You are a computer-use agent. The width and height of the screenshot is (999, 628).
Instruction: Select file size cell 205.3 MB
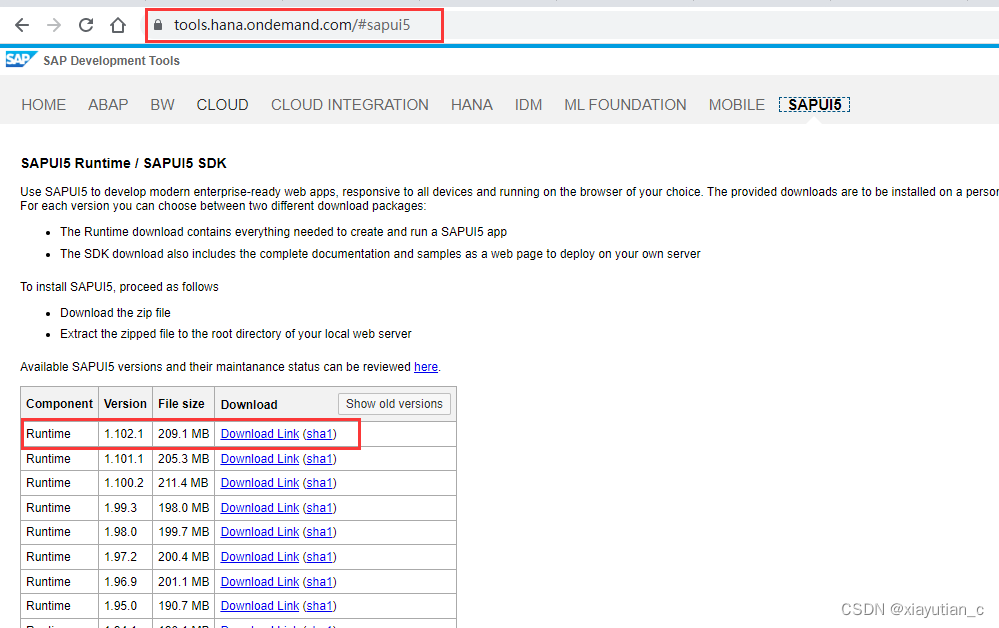183,459
